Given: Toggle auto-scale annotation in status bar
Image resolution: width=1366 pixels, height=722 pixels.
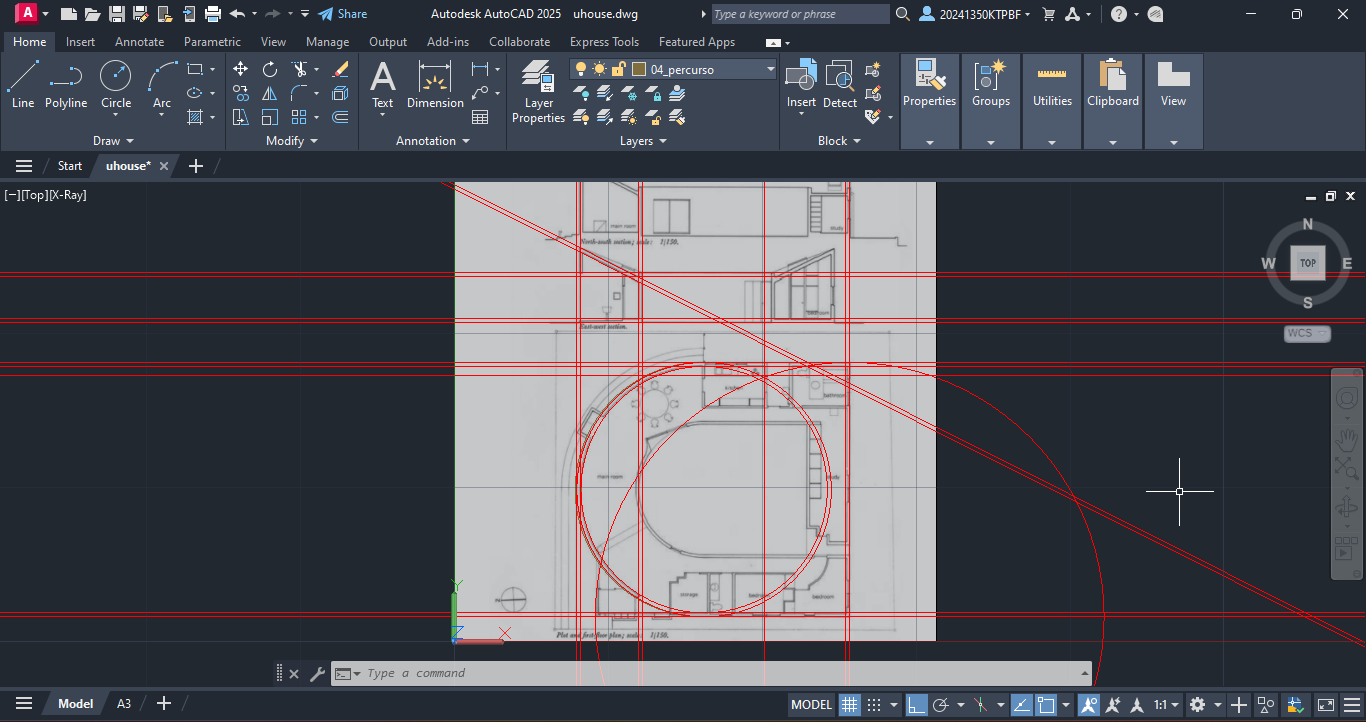Looking at the screenshot, I should tap(1112, 704).
